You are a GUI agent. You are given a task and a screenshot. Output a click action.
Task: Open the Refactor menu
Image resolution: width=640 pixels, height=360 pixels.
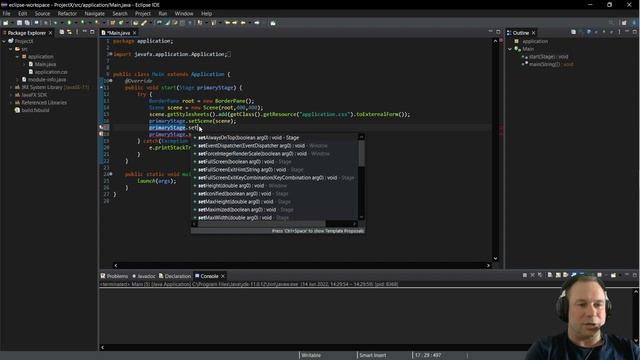(67, 13)
